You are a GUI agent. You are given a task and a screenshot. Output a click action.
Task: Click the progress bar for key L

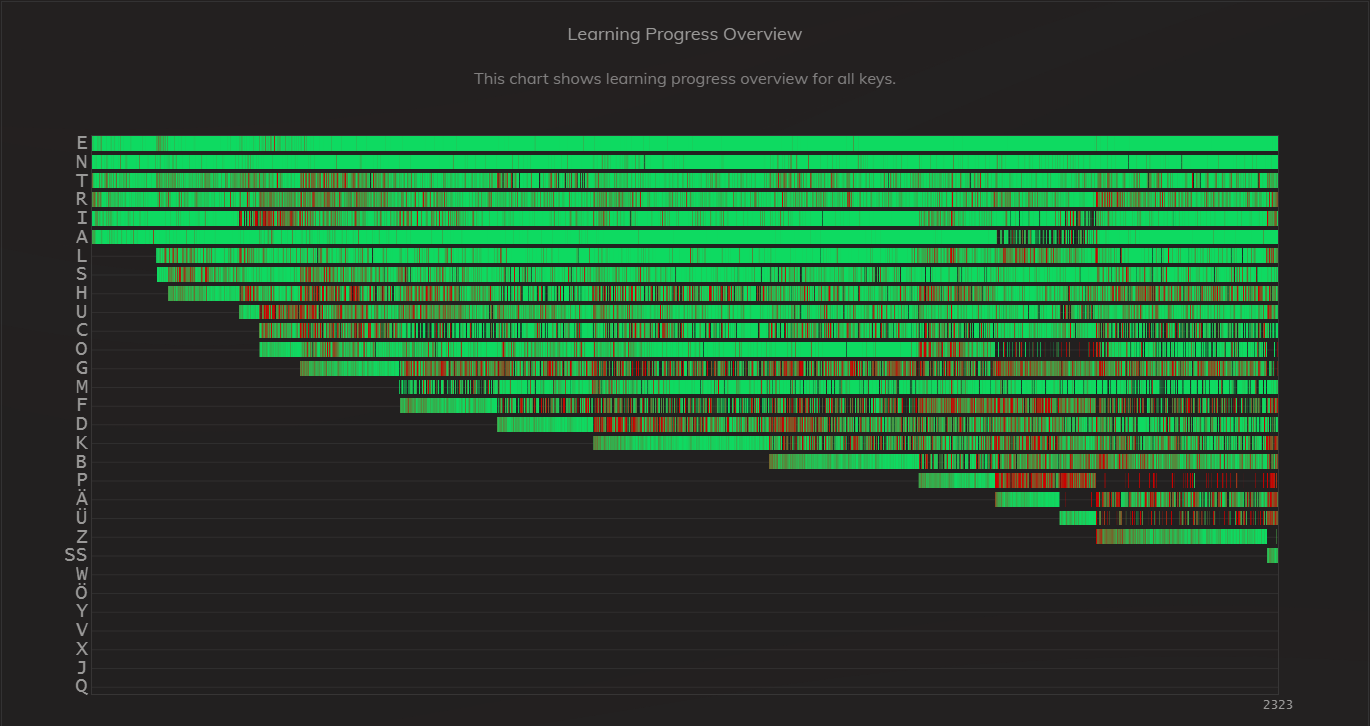716,256
